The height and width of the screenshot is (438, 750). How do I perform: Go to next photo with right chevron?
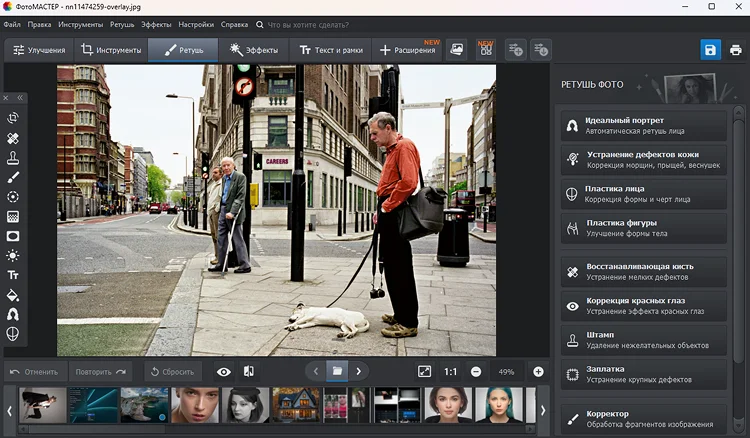[359, 371]
